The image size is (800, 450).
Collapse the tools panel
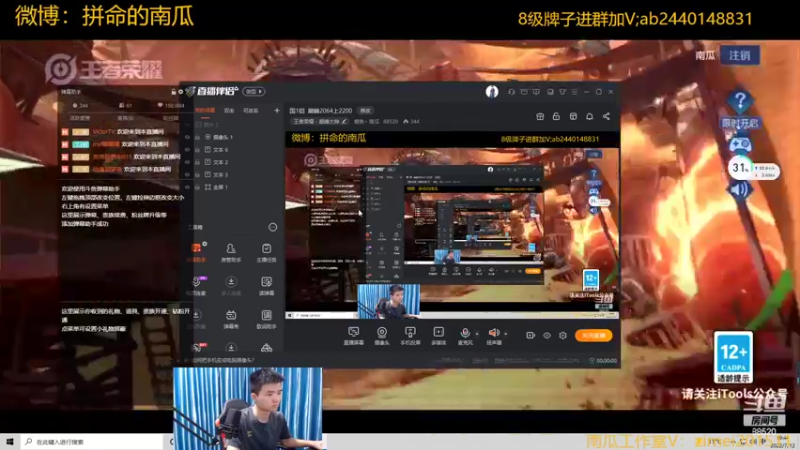(273, 227)
